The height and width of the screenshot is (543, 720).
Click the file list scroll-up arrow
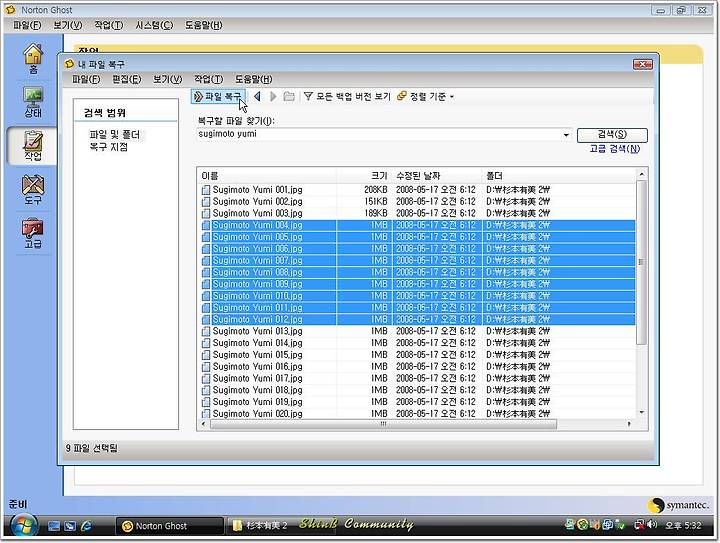641,174
